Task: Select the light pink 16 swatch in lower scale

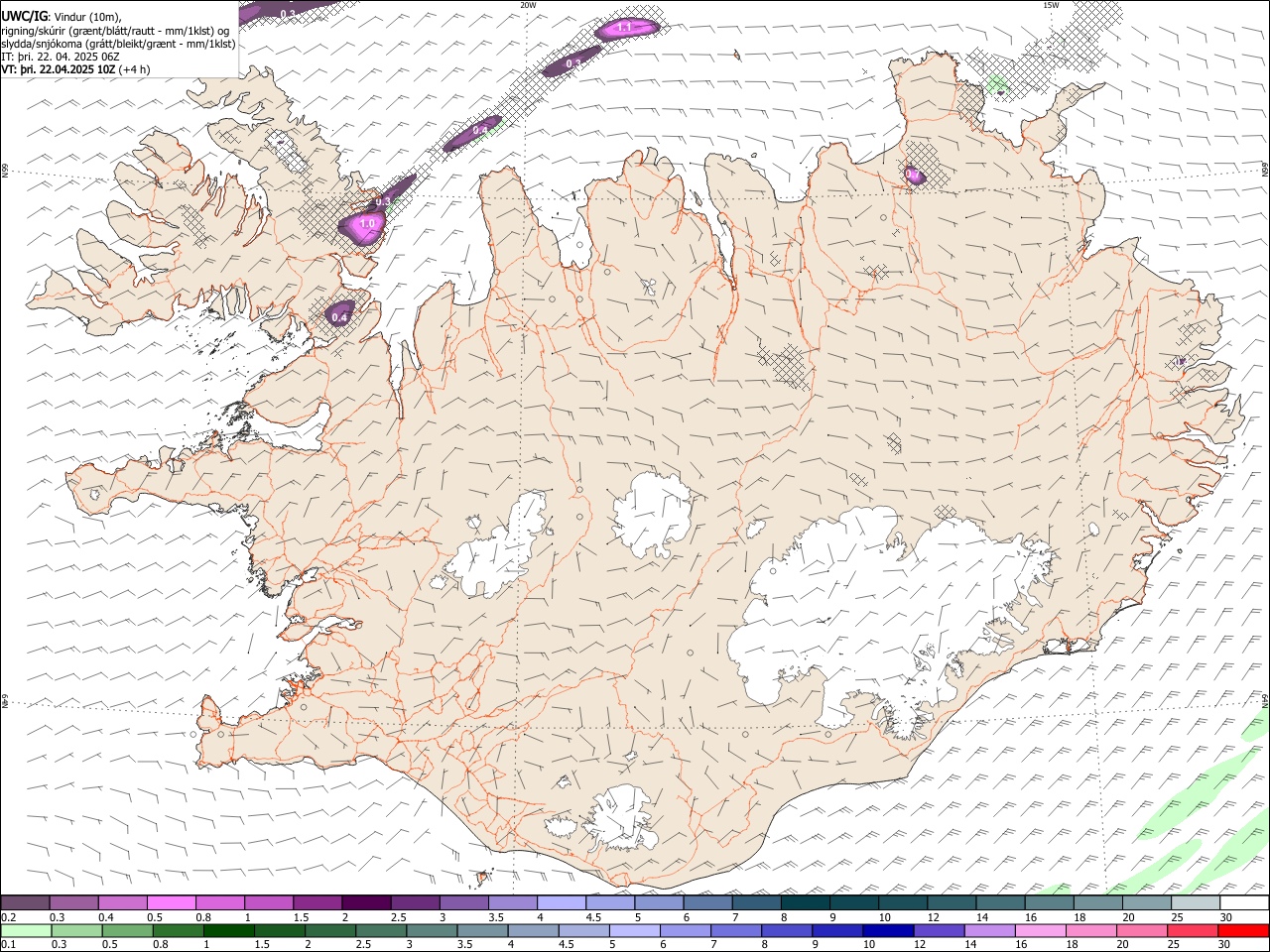Action: [x=1040, y=931]
